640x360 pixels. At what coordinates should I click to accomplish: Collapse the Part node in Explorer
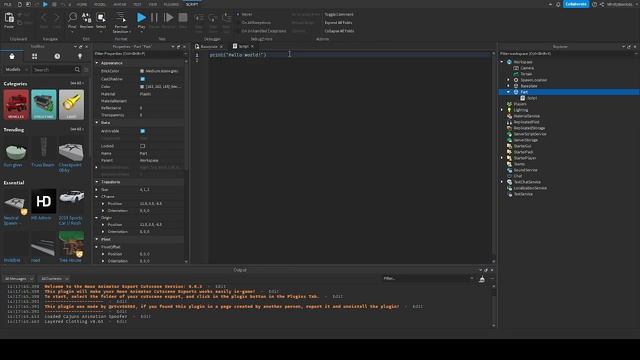[509, 92]
